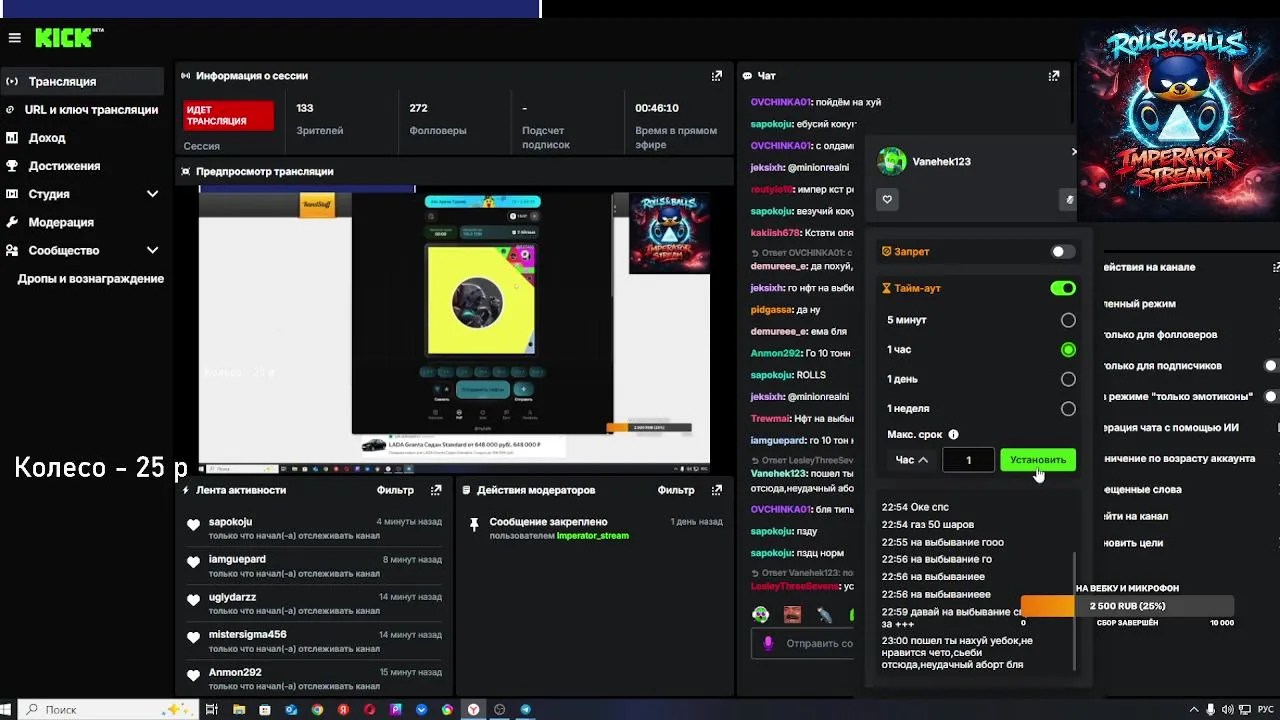Click the РУС language indicator
Screen dimensions: 1280x720
pos(1266,710)
